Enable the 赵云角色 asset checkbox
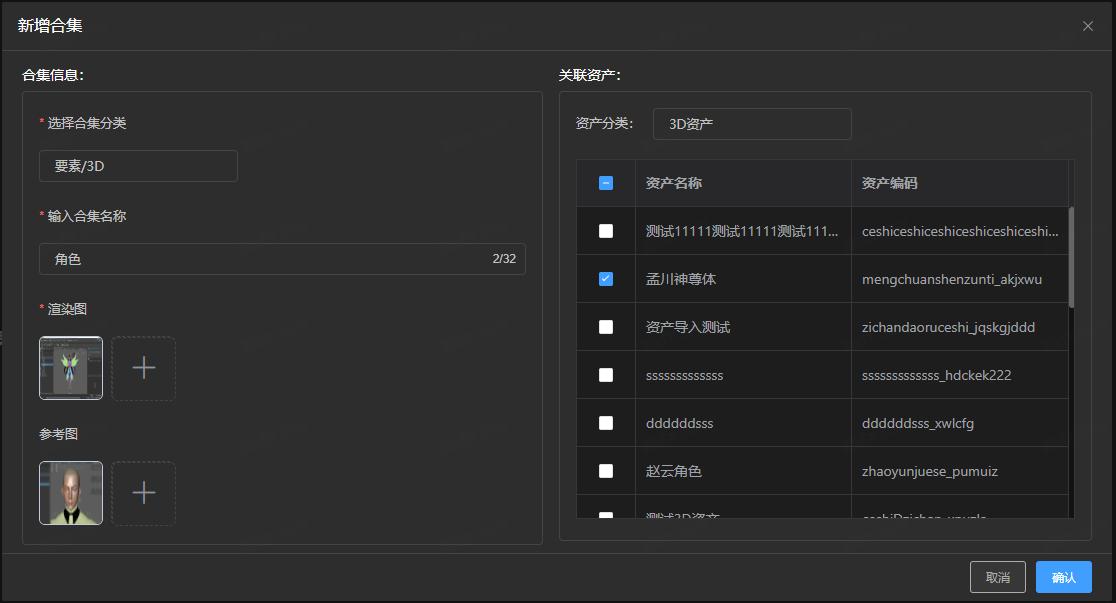Image resolution: width=1116 pixels, height=603 pixels. point(606,471)
